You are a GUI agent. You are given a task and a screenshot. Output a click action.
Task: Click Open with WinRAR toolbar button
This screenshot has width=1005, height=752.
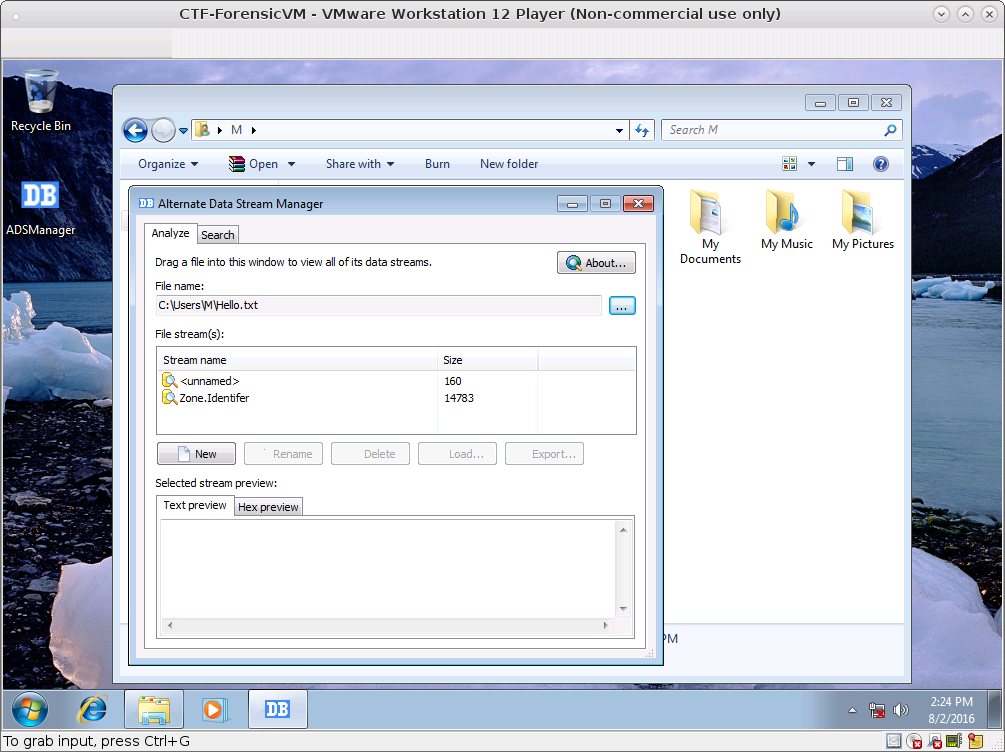point(253,164)
